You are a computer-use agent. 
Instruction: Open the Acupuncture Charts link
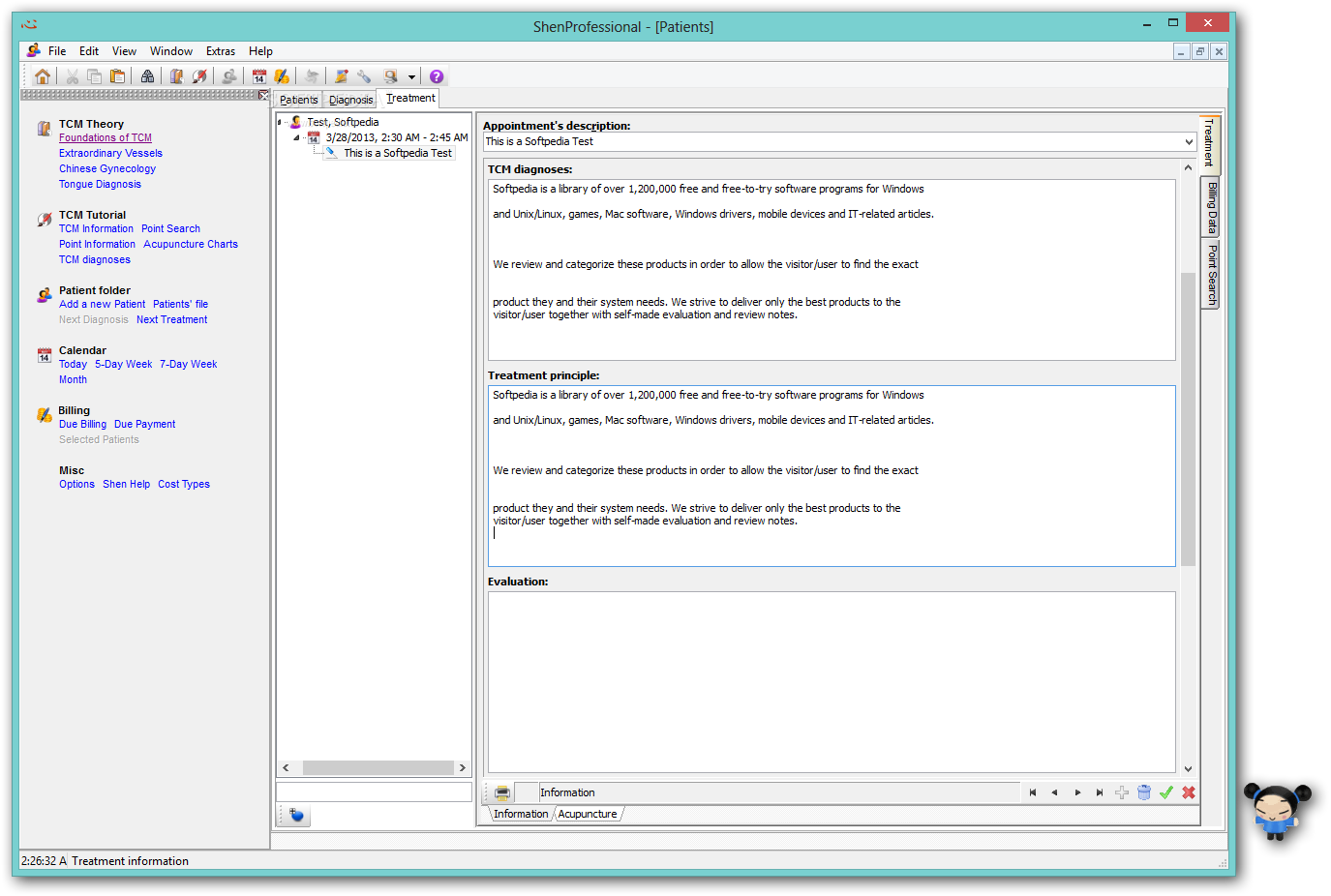(191, 245)
